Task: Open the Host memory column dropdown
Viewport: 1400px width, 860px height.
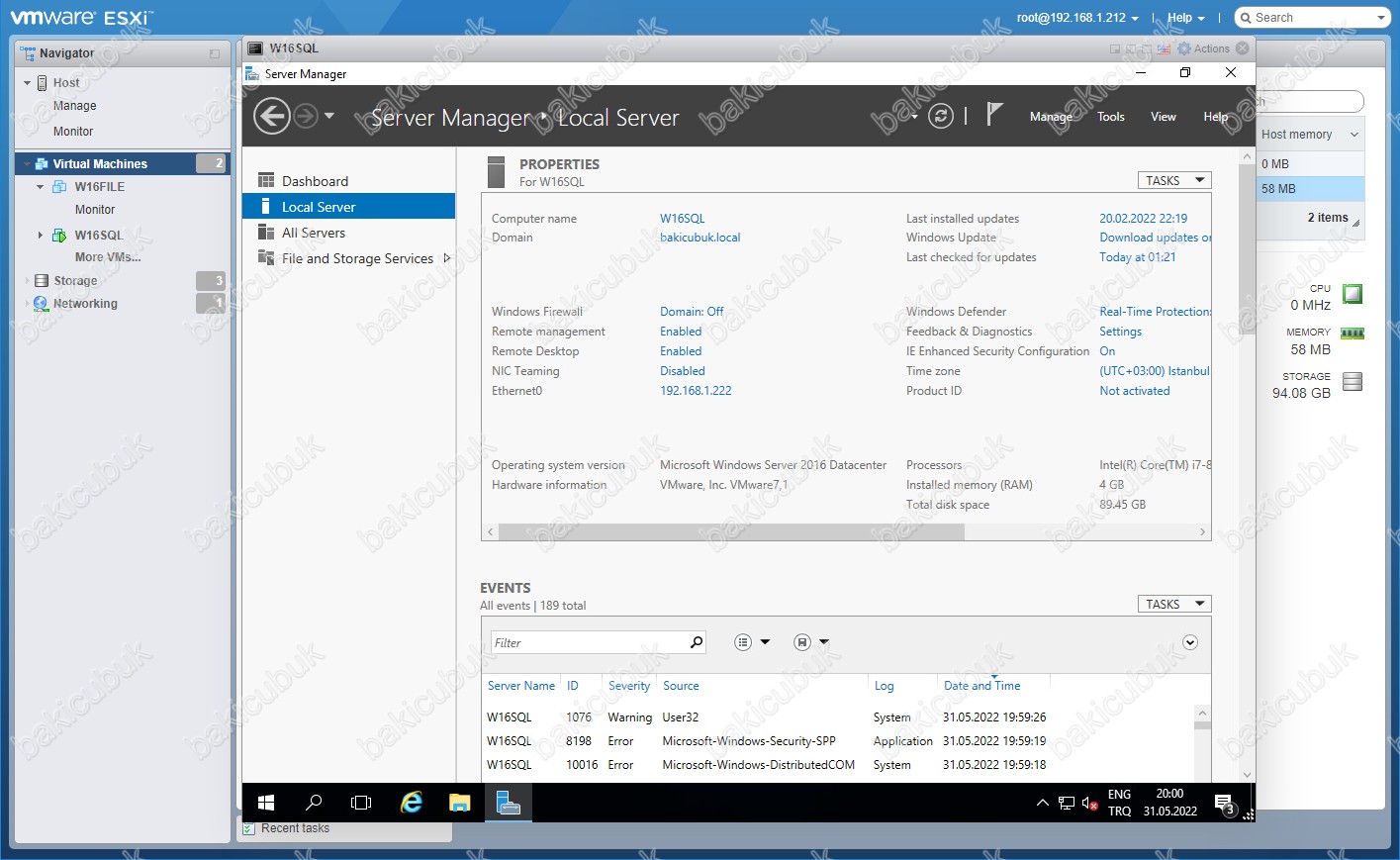Action: click(1353, 135)
